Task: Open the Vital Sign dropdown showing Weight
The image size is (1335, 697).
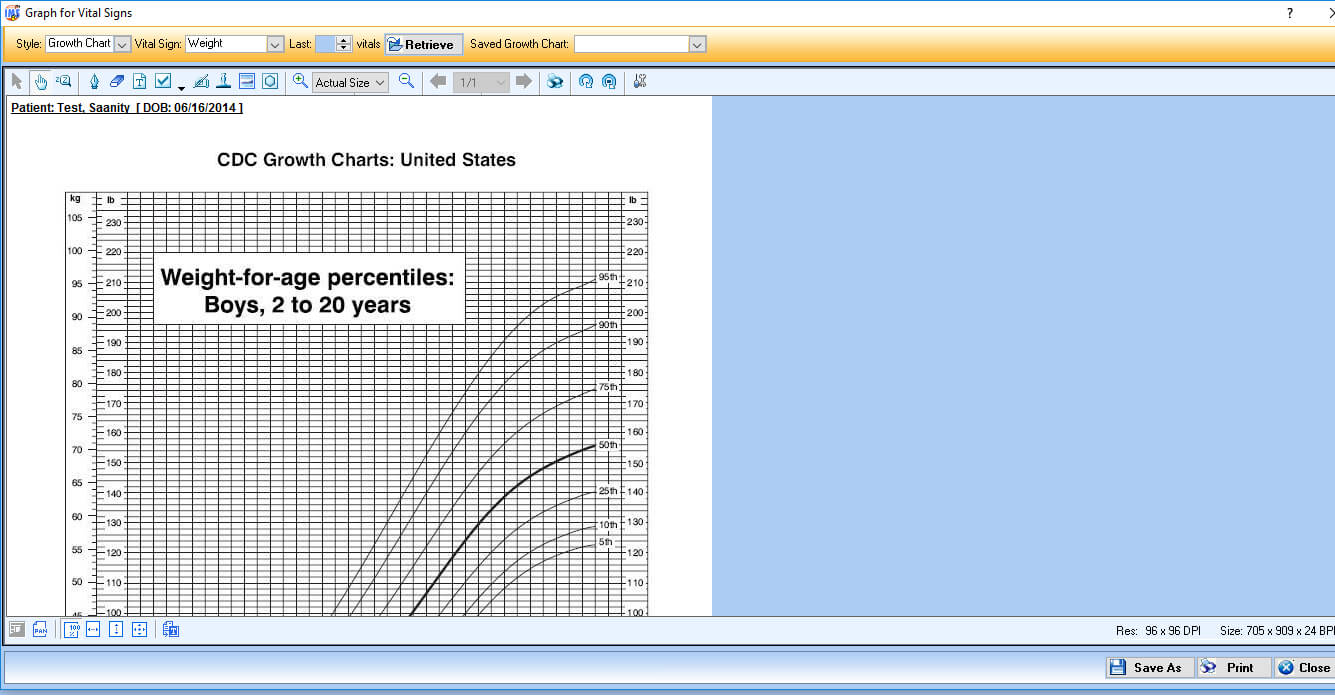Action: (x=272, y=44)
